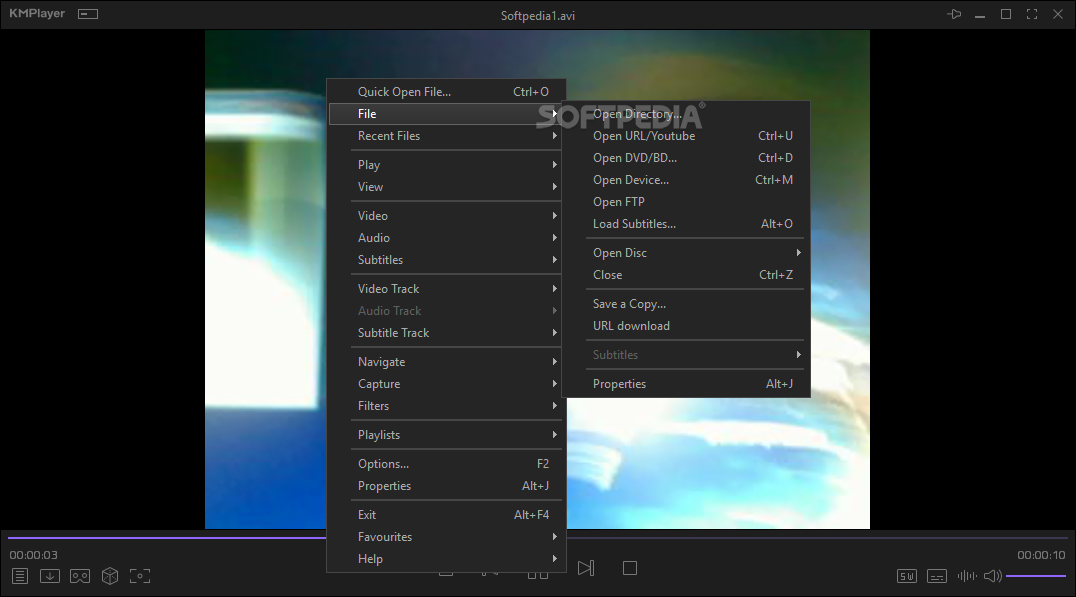
Task: Click the elapsed time 00:00:03
Action: [34, 555]
